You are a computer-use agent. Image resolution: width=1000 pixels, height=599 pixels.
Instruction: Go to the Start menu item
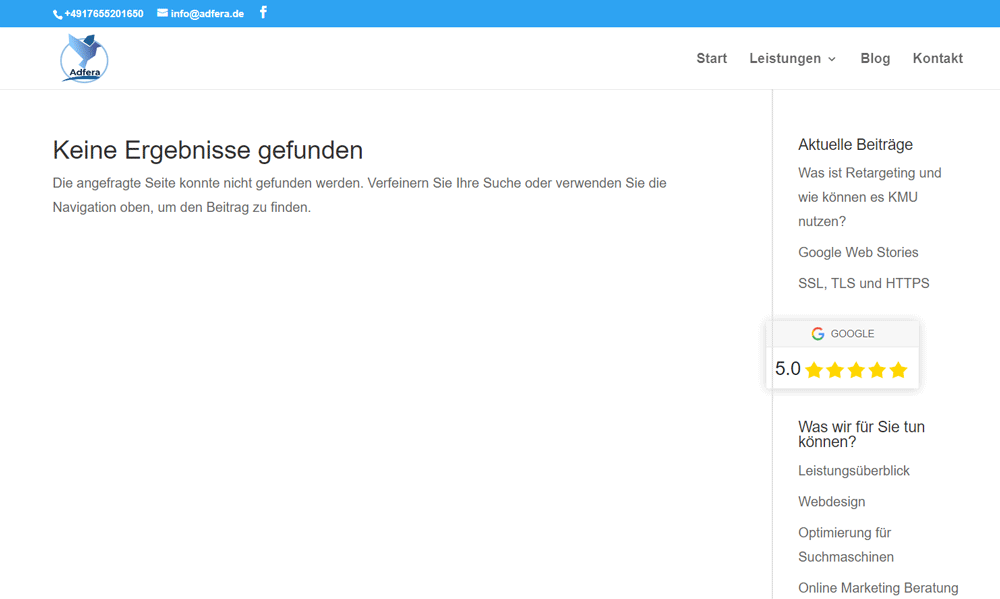[x=712, y=59]
